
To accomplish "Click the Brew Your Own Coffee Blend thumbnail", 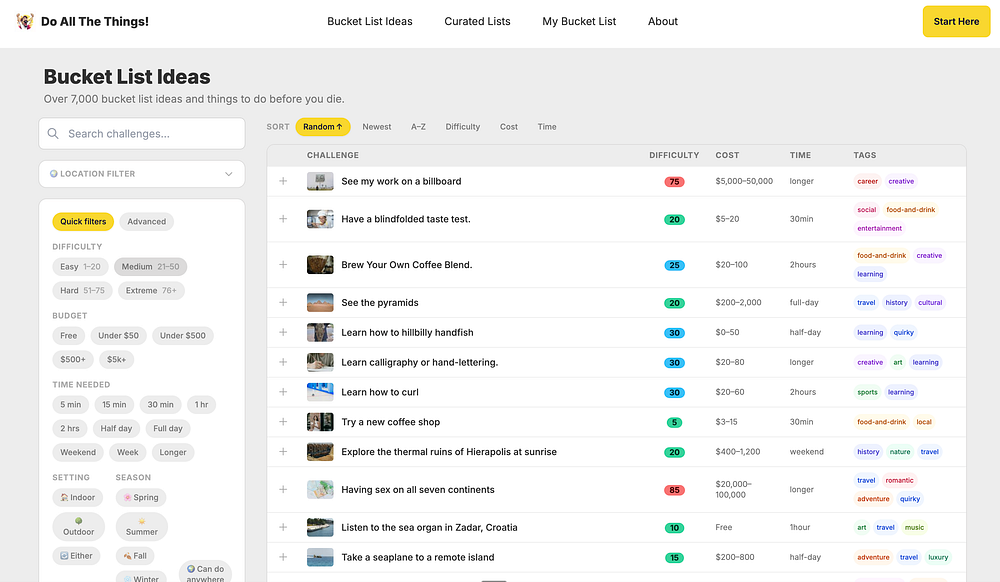I will coord(320,265).
